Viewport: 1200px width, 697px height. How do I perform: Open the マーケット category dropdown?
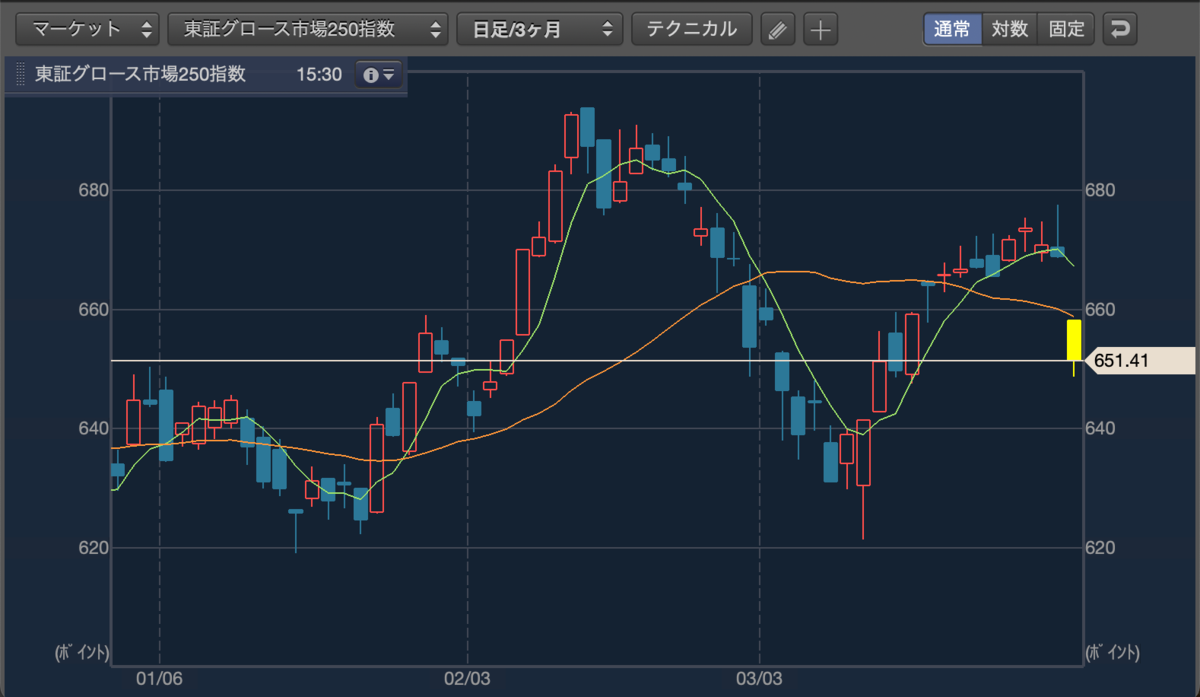pyautogui.click(x=89, y=29)
